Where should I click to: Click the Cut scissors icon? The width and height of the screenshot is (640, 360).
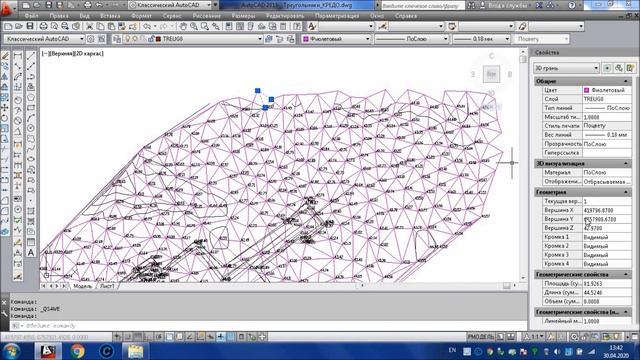[x=89, y=26]
